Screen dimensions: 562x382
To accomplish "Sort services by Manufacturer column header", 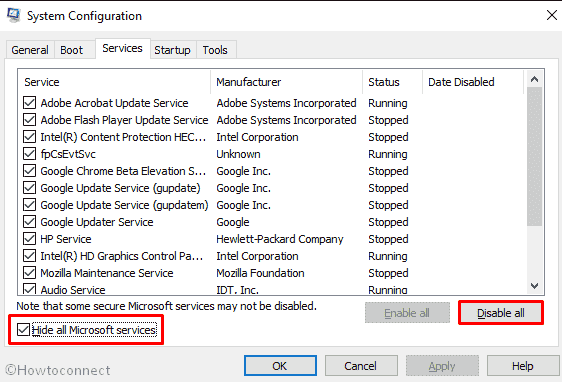I will (x=286, y=82).
